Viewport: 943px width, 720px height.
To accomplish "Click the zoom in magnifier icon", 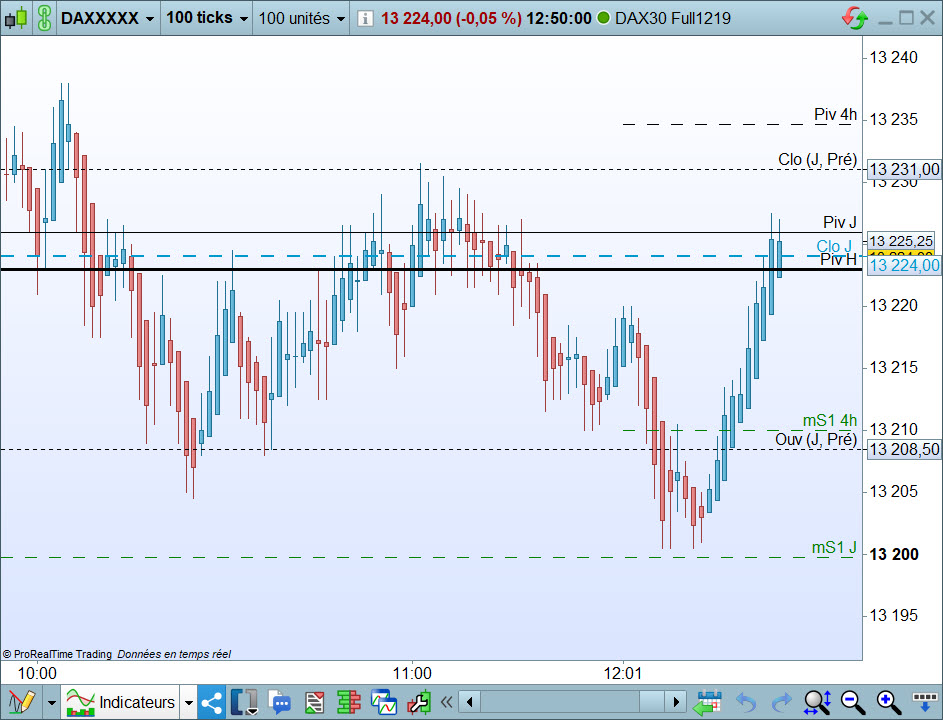I will (889, 702).
